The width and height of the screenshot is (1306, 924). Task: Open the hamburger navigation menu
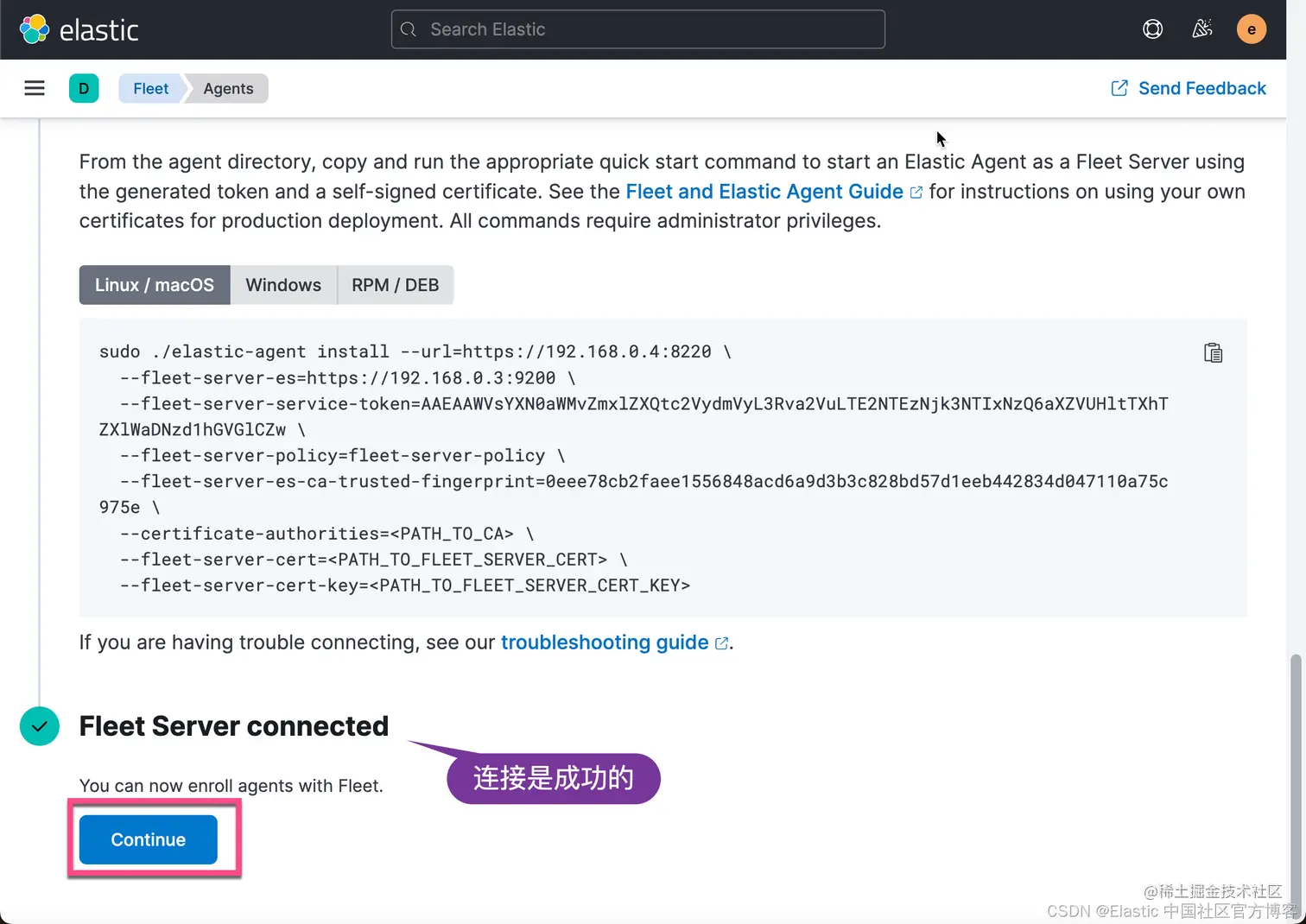(35, 88)
